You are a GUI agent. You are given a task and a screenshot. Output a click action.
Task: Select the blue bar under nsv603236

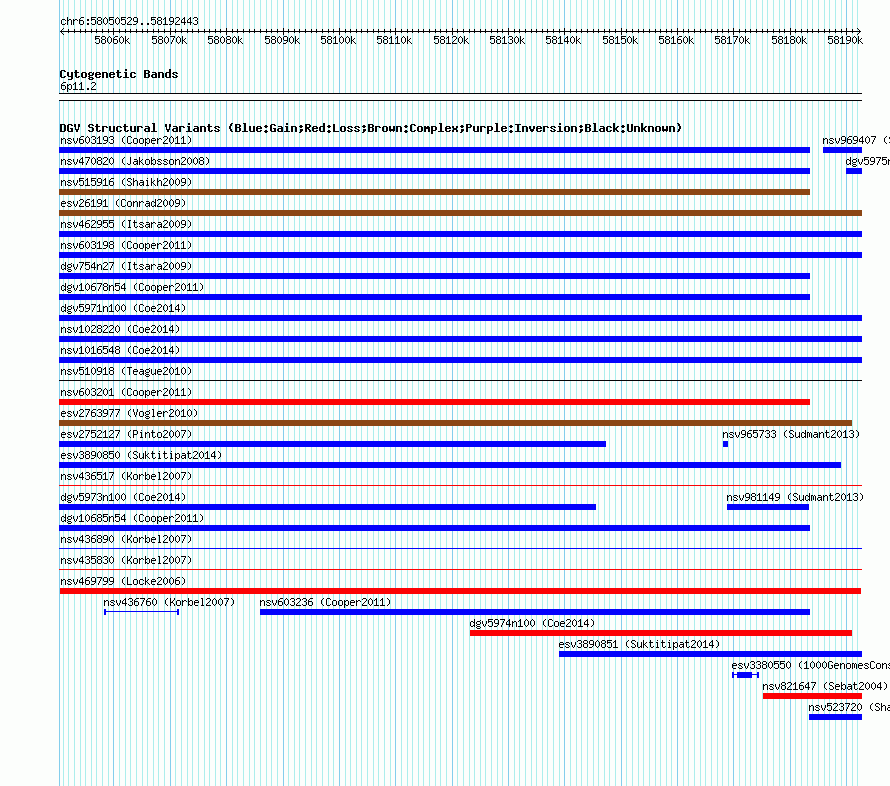coord(535,612)
